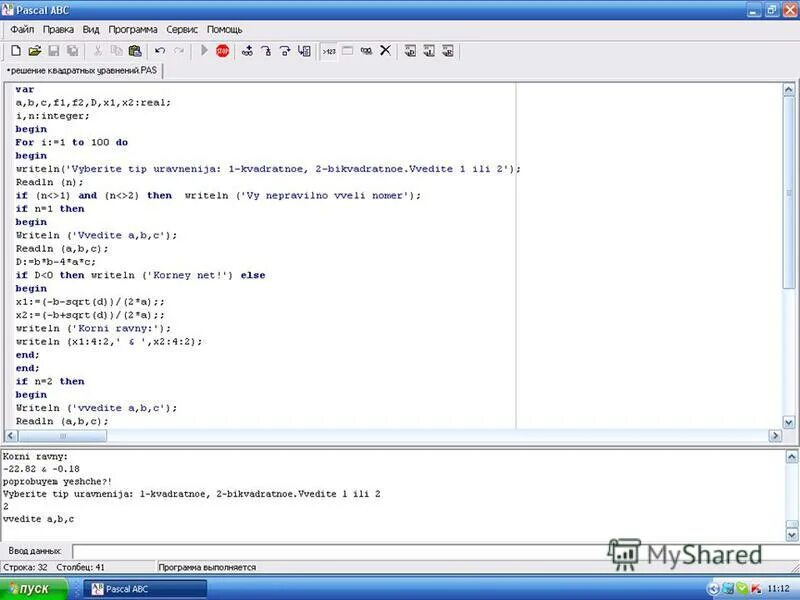
Task: Click the Redo arrow icon
Action: 179,51
